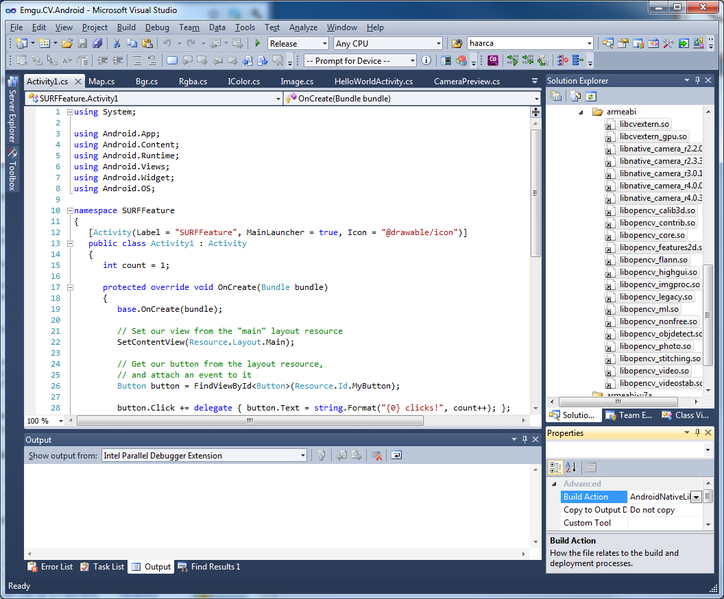
Task: Click the purple Co extension icon
Action: click(493, 61)
